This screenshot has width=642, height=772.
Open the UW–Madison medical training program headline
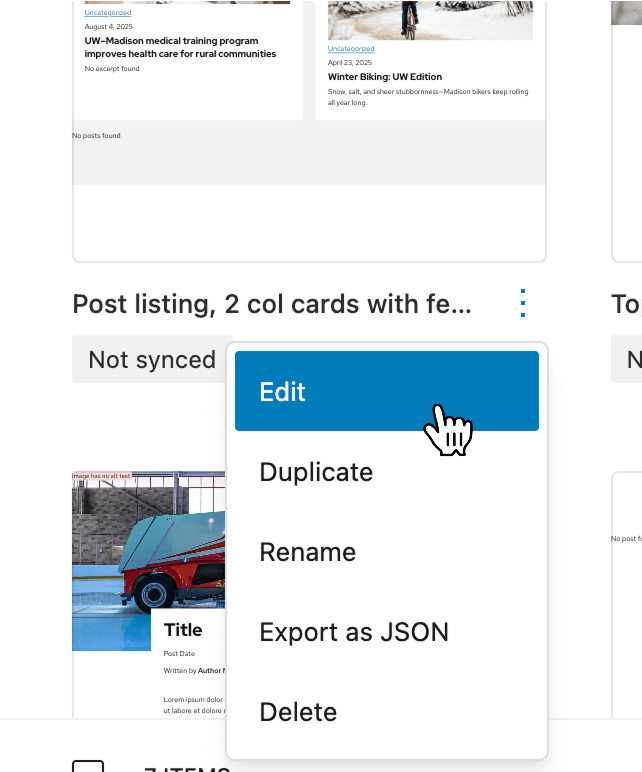(x=171, y=47)
